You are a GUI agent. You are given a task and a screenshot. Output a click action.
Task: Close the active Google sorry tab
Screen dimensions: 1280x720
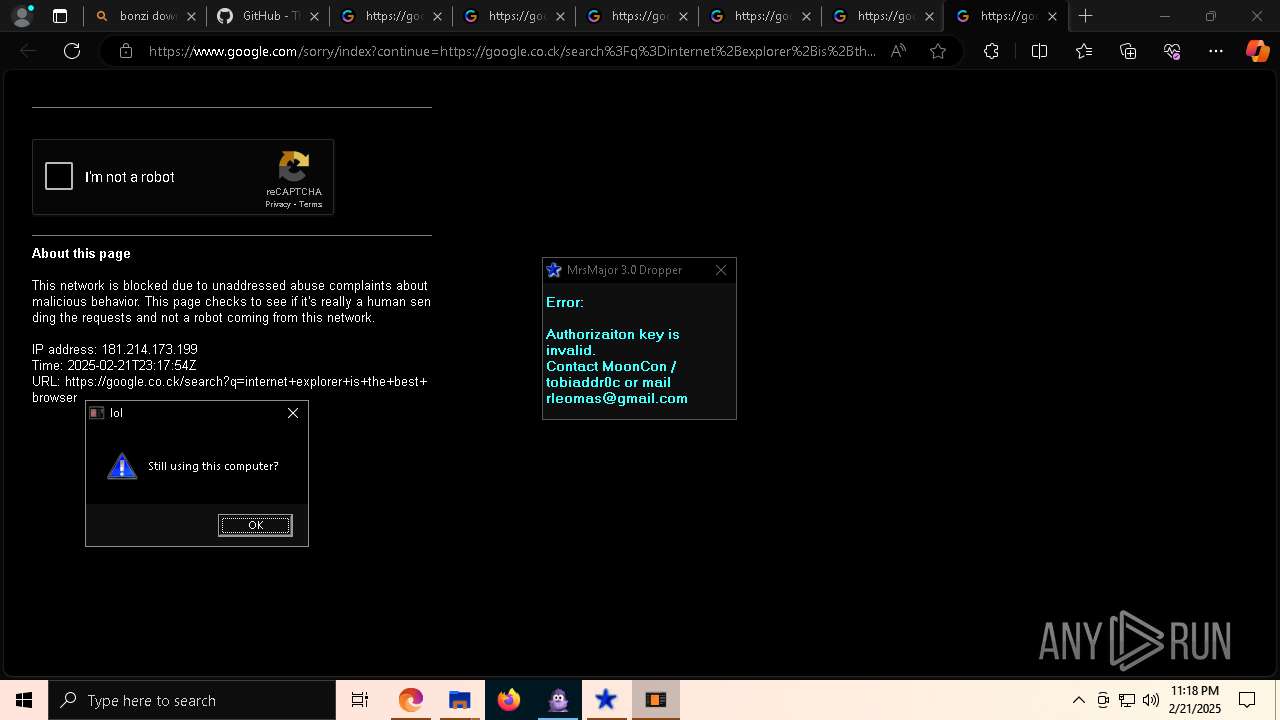1052,16
